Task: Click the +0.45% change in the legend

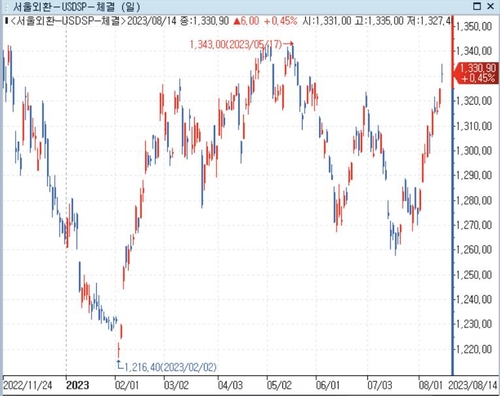Action: tap(280, 21)
